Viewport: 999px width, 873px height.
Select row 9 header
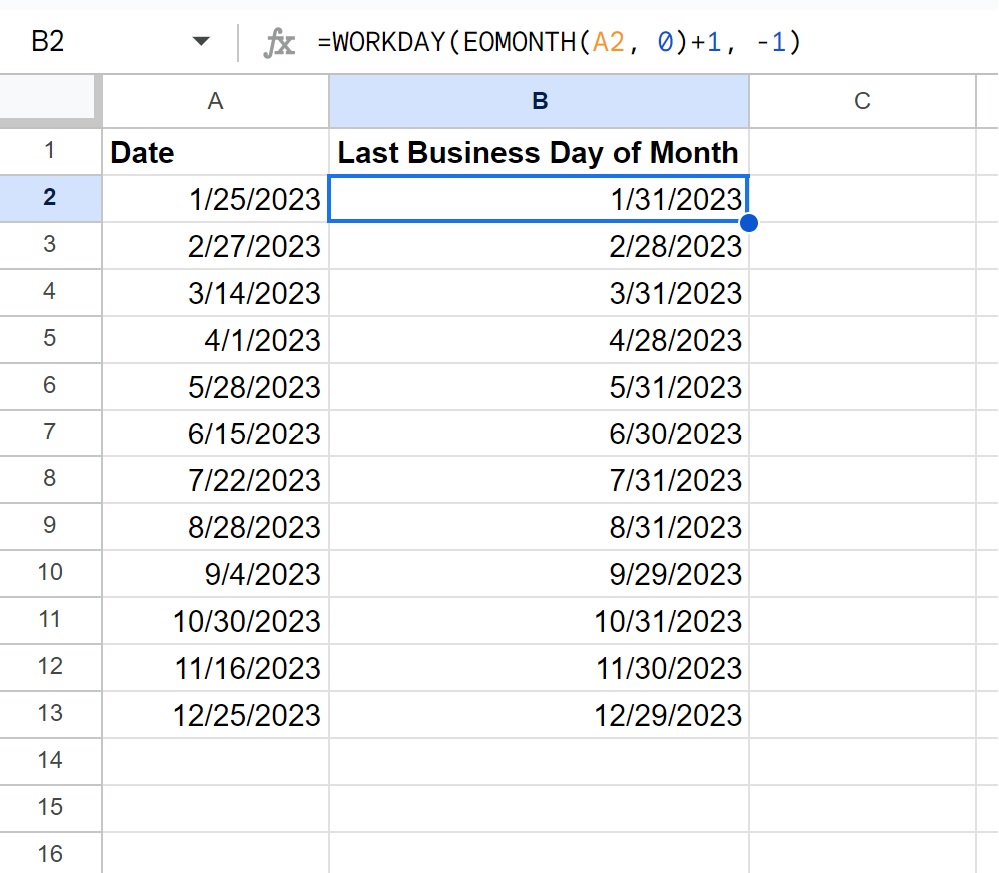coord(50,527)
